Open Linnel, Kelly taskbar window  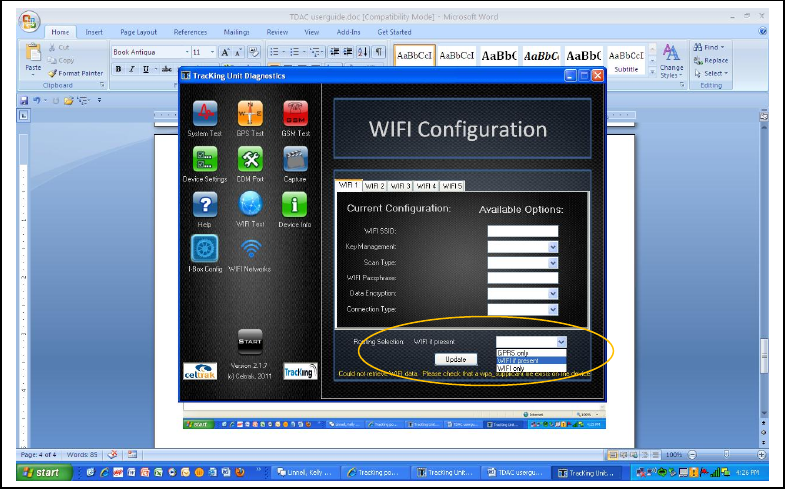[x=306, y=472]
